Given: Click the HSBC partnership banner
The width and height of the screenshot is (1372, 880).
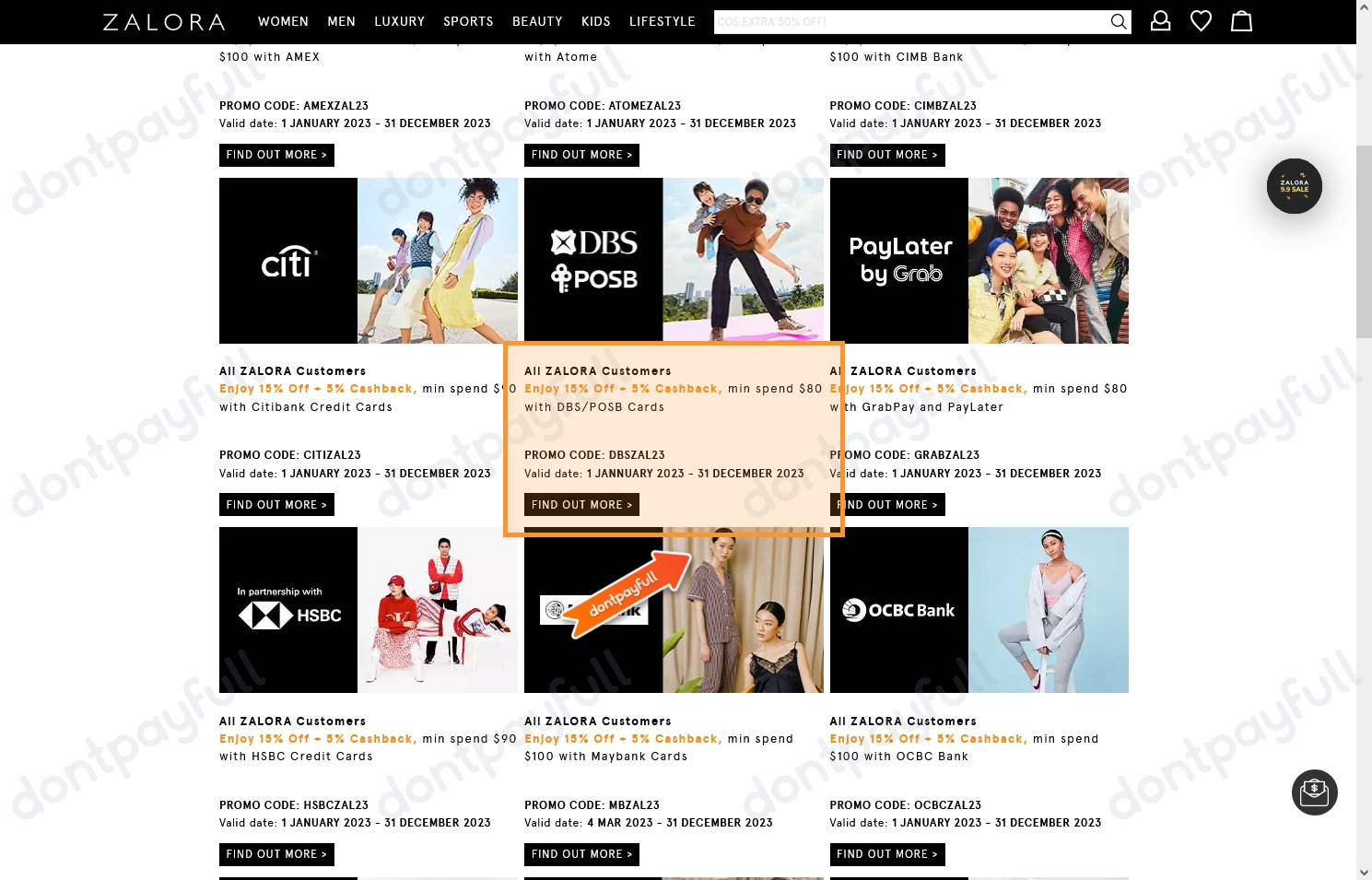Looking at the screenshot, I should coord(369,610).
